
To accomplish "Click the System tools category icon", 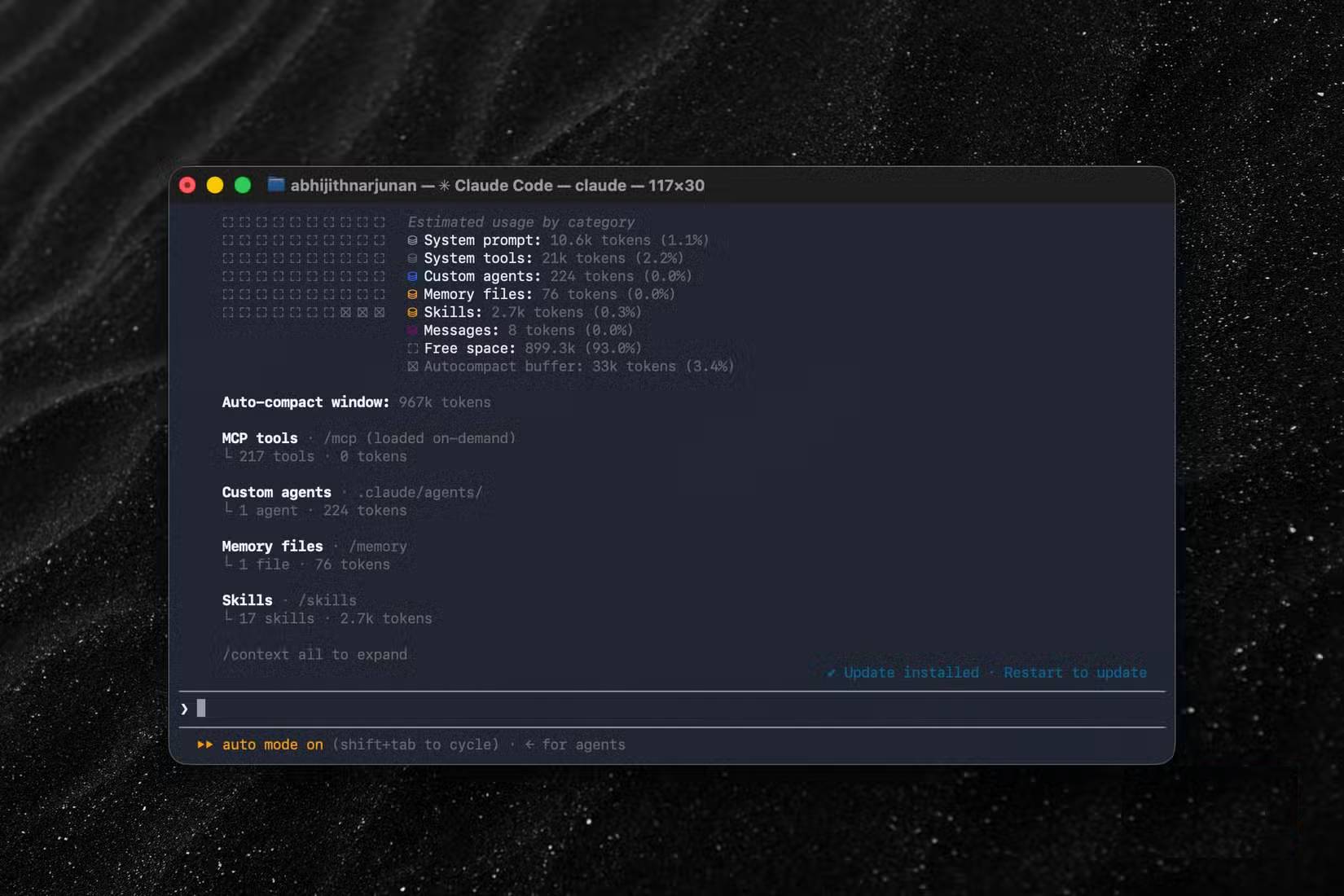I will click(412, 258).
